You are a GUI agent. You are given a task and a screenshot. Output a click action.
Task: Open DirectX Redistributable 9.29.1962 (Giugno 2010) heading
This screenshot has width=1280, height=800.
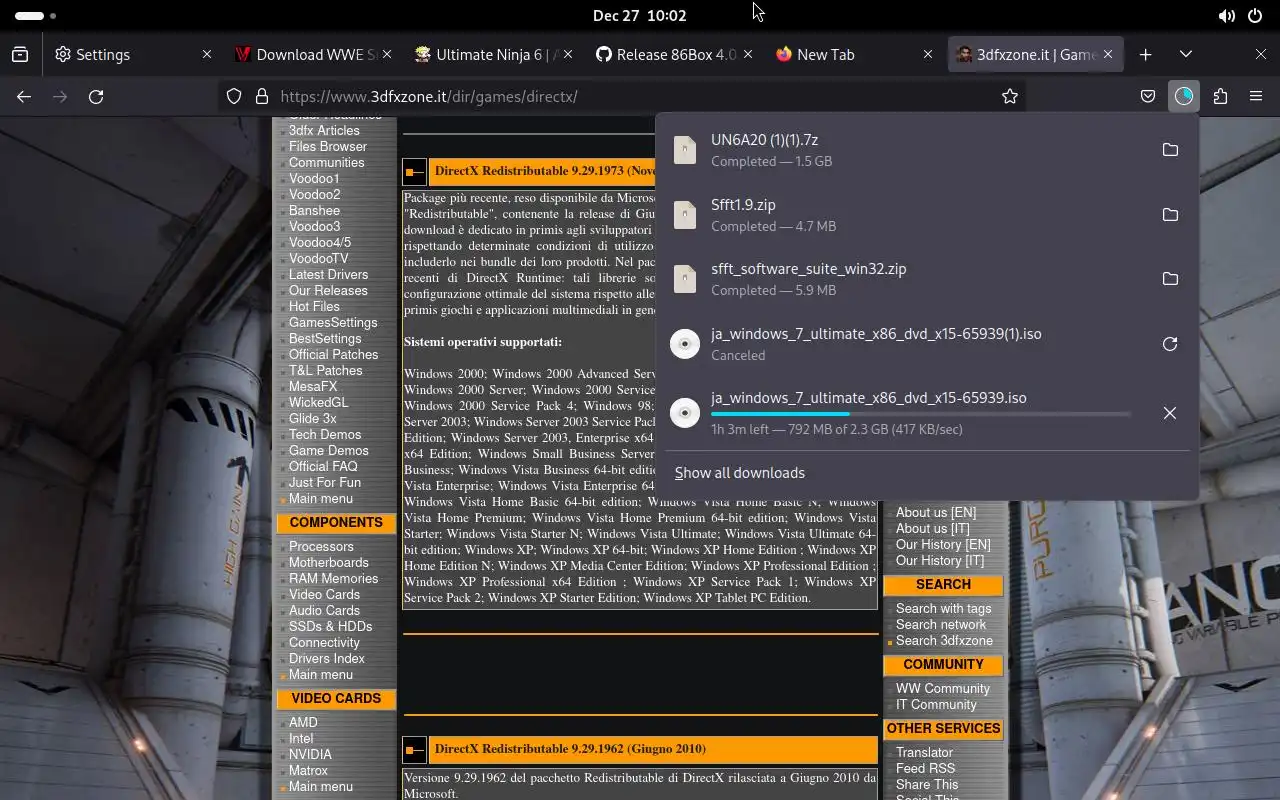pos(570,749)
